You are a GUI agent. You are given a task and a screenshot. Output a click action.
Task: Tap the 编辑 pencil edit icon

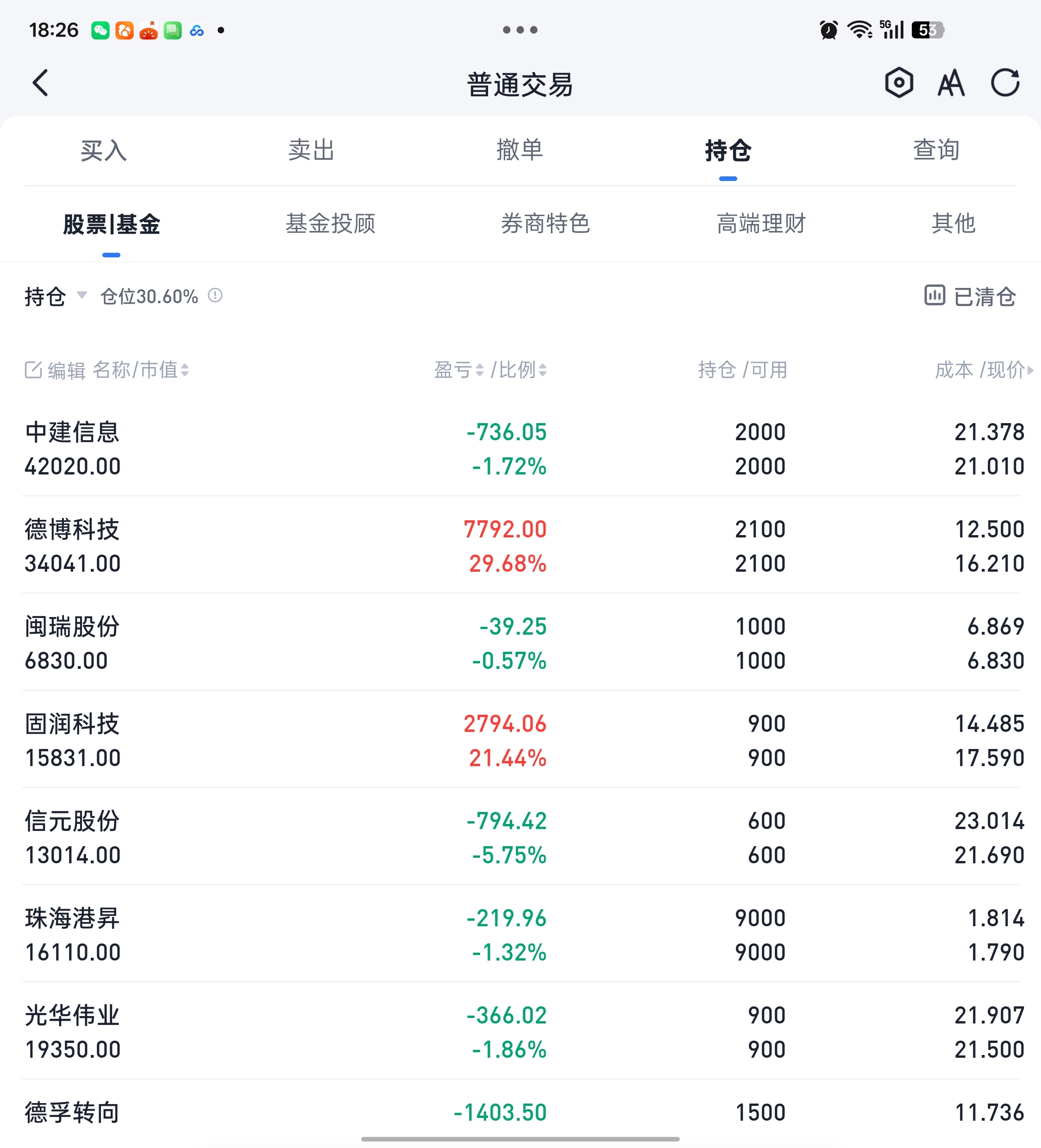pos(33,369)
